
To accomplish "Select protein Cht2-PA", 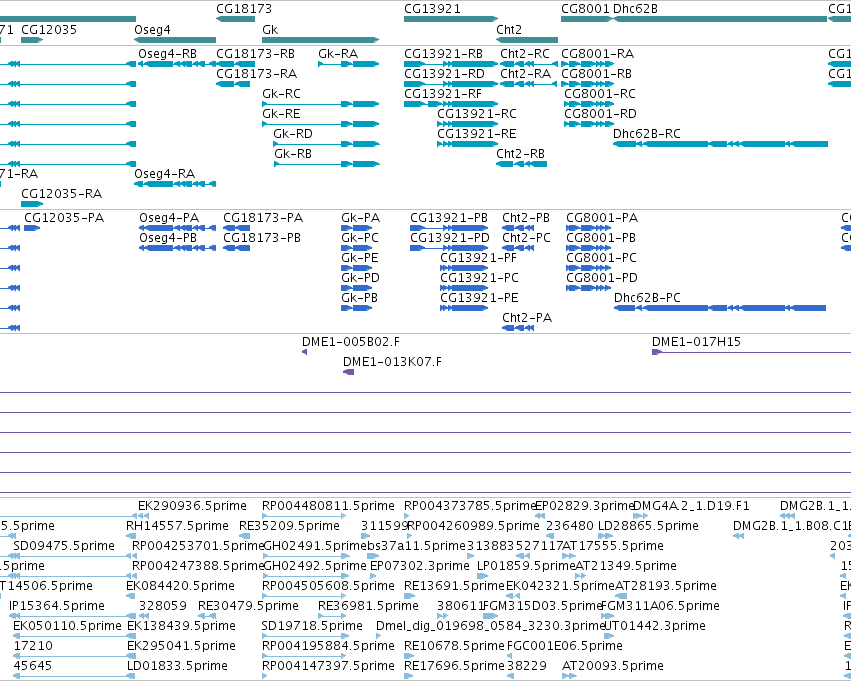I will pyautogui.click(x=518, y=328).
